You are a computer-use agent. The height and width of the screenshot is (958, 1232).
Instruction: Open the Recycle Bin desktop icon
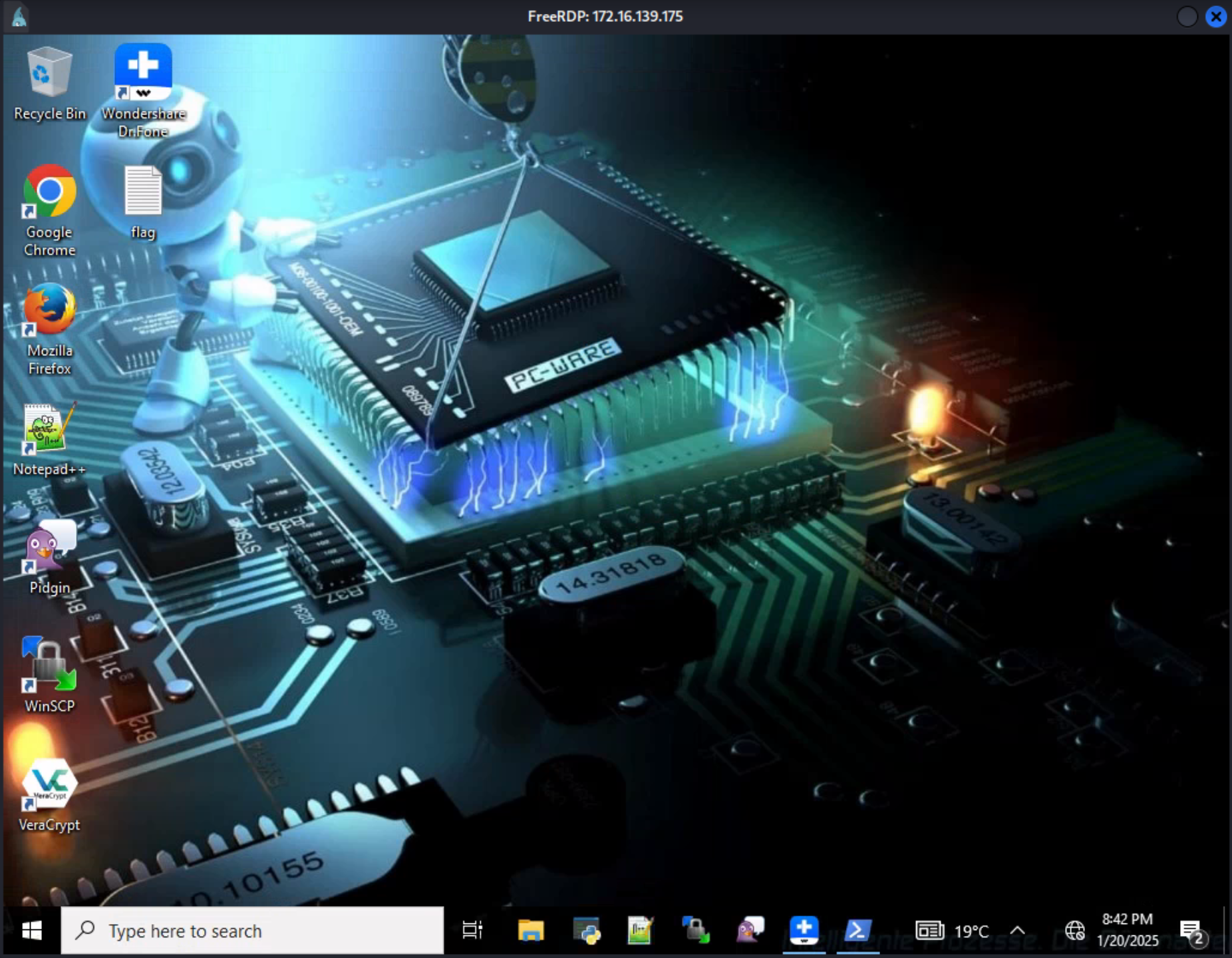pos(50,82)
